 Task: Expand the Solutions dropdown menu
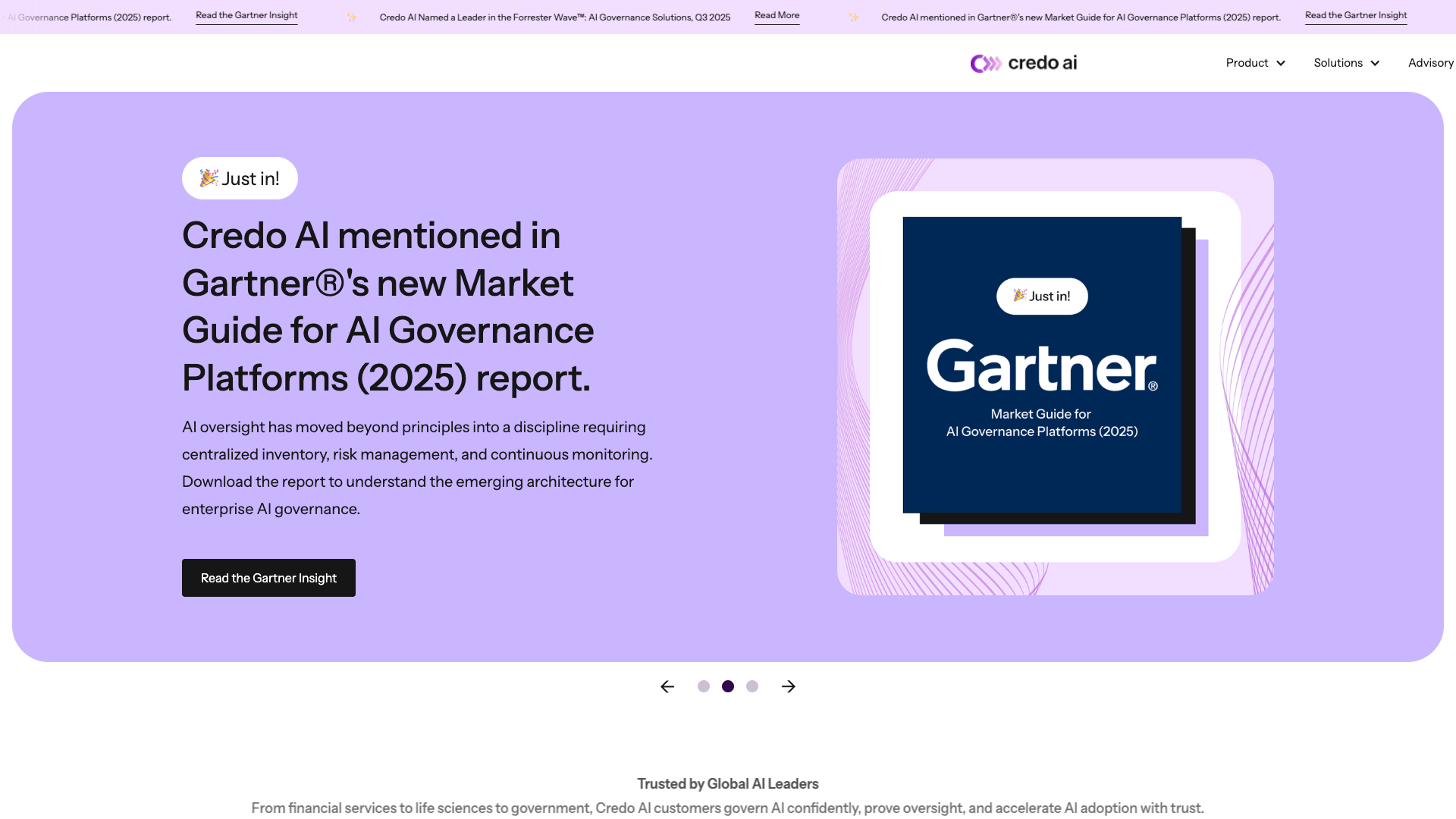(x=1338, y=63)
